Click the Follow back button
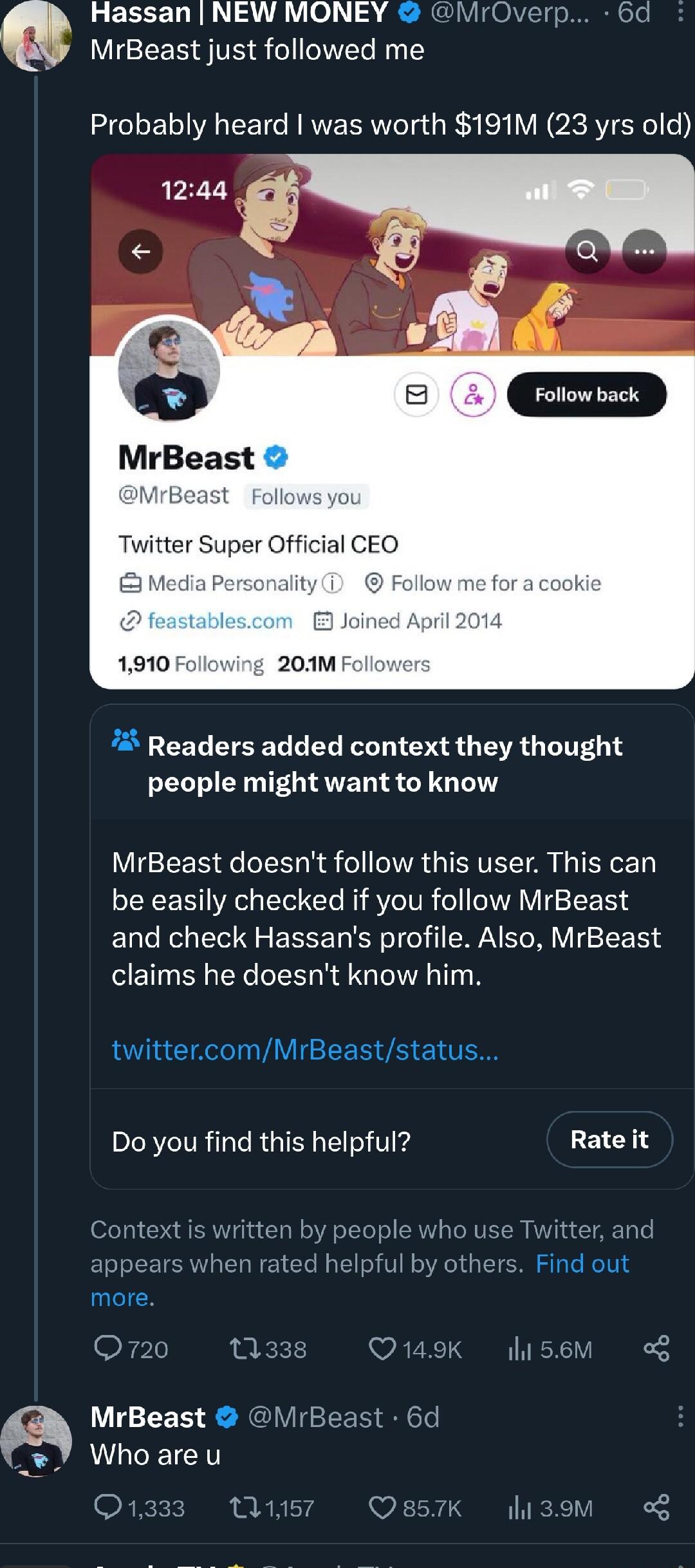Image resolution: width=695 pixels, height=1568 pixels. coord(586,395)
